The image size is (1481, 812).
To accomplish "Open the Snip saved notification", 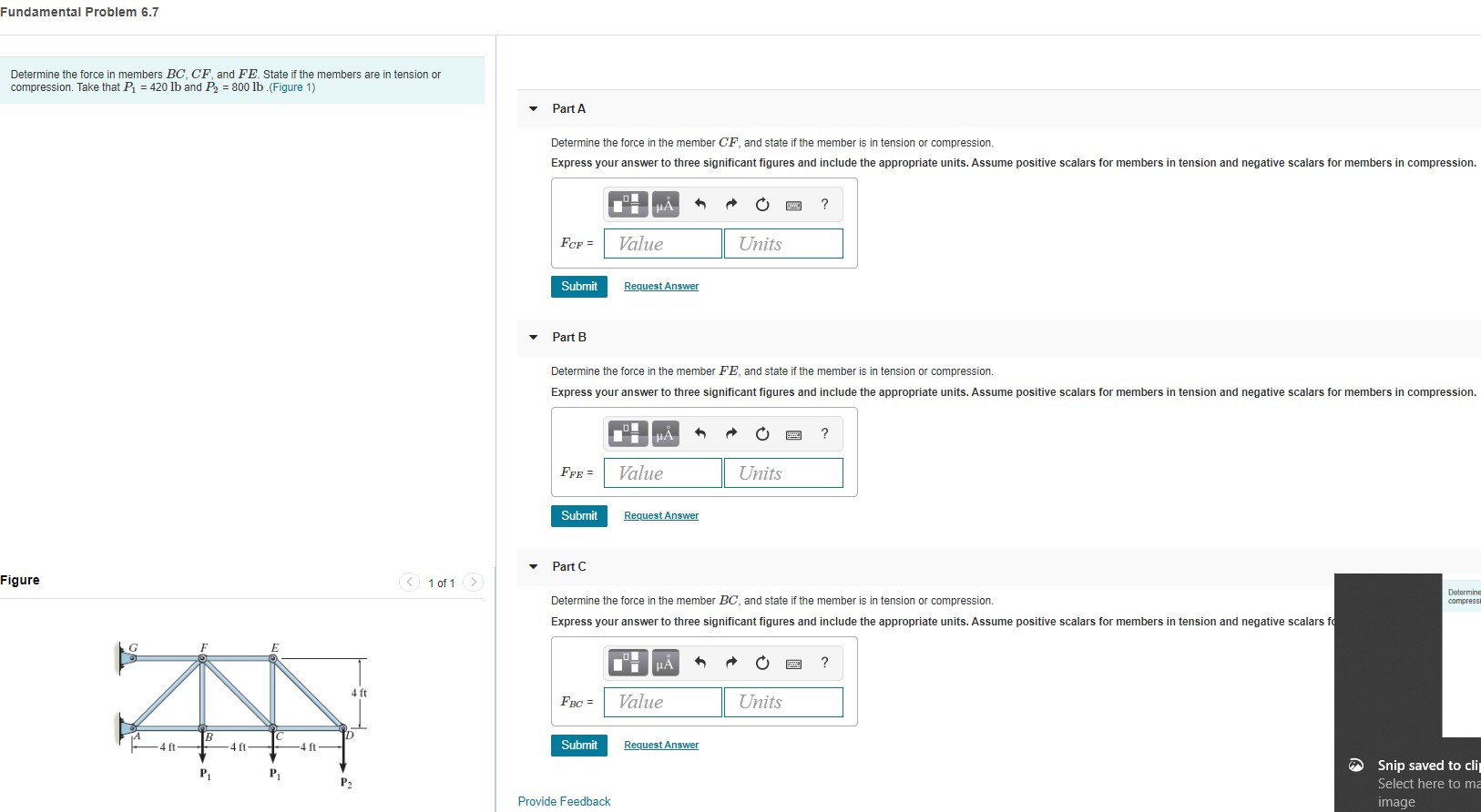I will (x=1407, y=693).
